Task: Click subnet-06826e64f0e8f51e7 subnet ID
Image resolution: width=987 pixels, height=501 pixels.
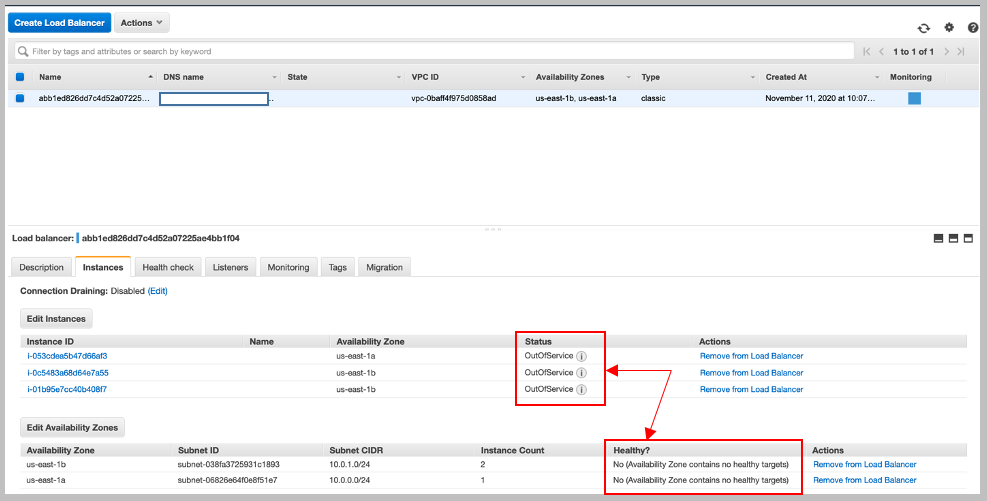Action: 227,480
